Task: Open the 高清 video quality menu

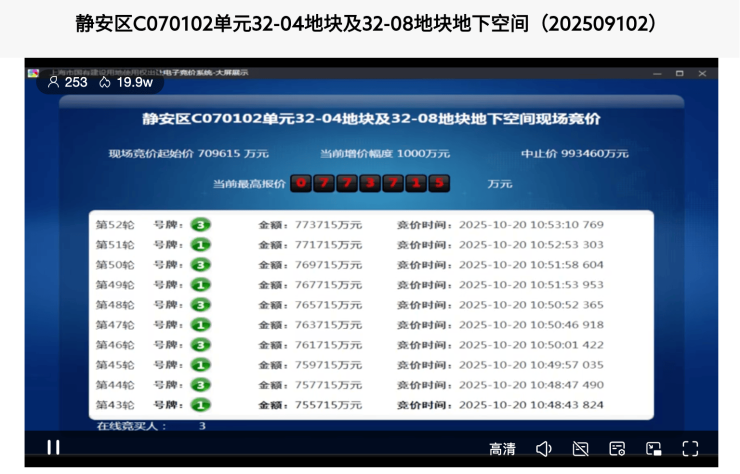Action: pyautogui.click(x=502, y=449)
